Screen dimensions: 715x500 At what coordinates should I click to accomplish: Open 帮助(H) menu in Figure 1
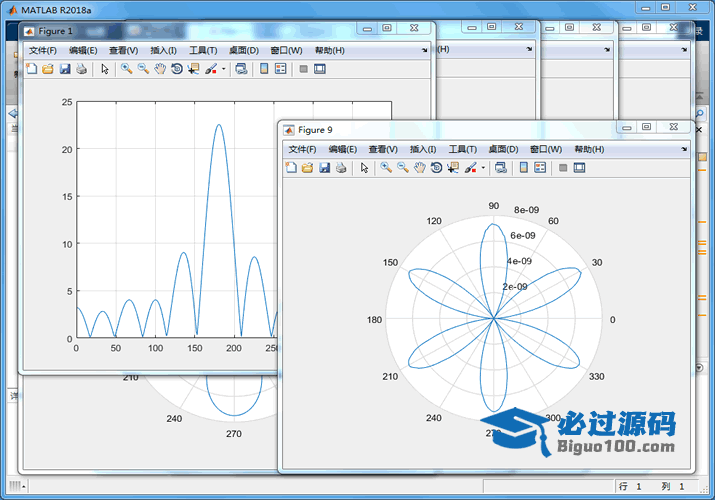330,51
